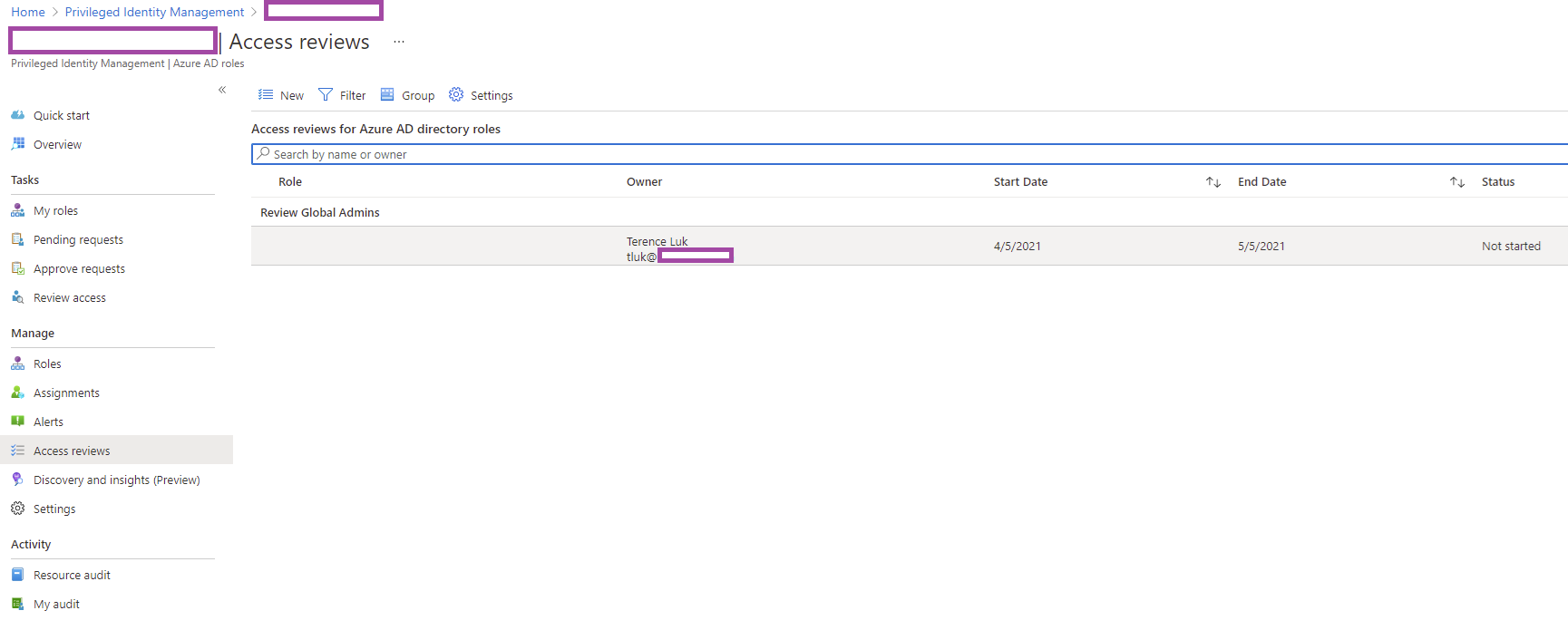Click the Alerts flag icon
Viewport: 1568px width, 630px height.
click(x=17, y=422)
